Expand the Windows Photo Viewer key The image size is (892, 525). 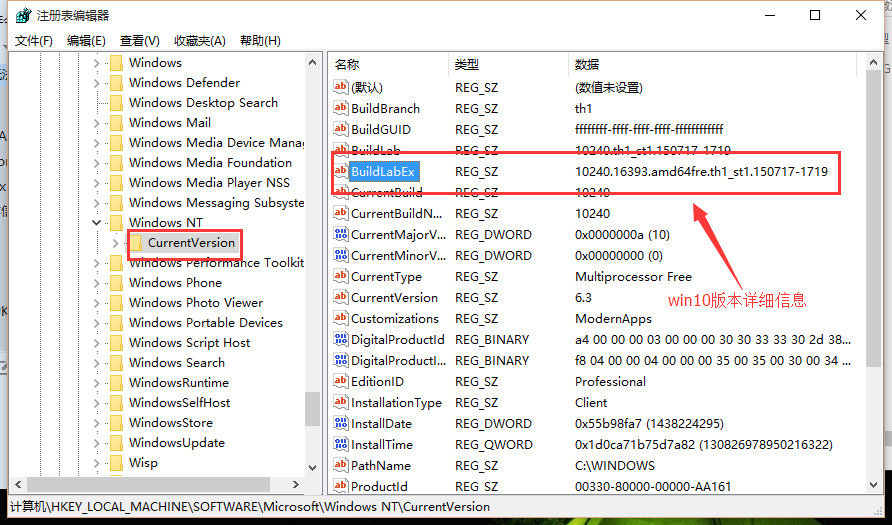pyautogui.click(x=96, y=303)
